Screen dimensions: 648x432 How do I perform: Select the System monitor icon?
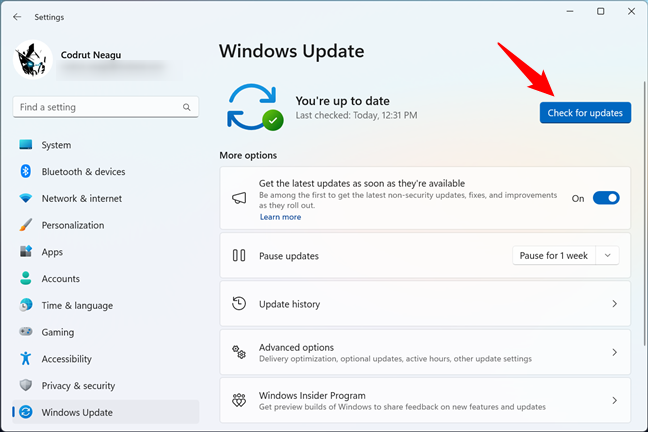click(26, 145)
